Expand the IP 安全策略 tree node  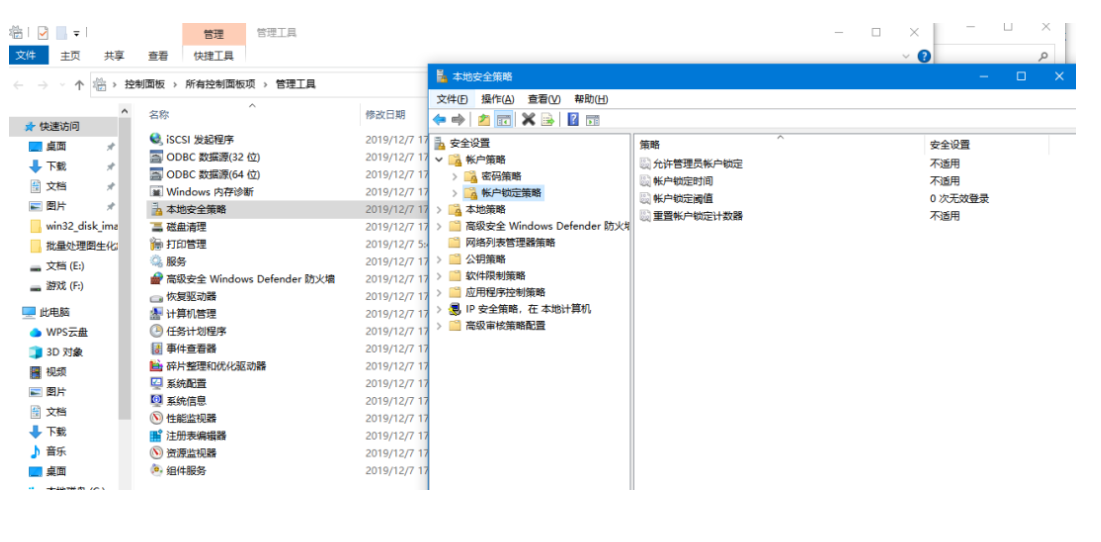440,309
